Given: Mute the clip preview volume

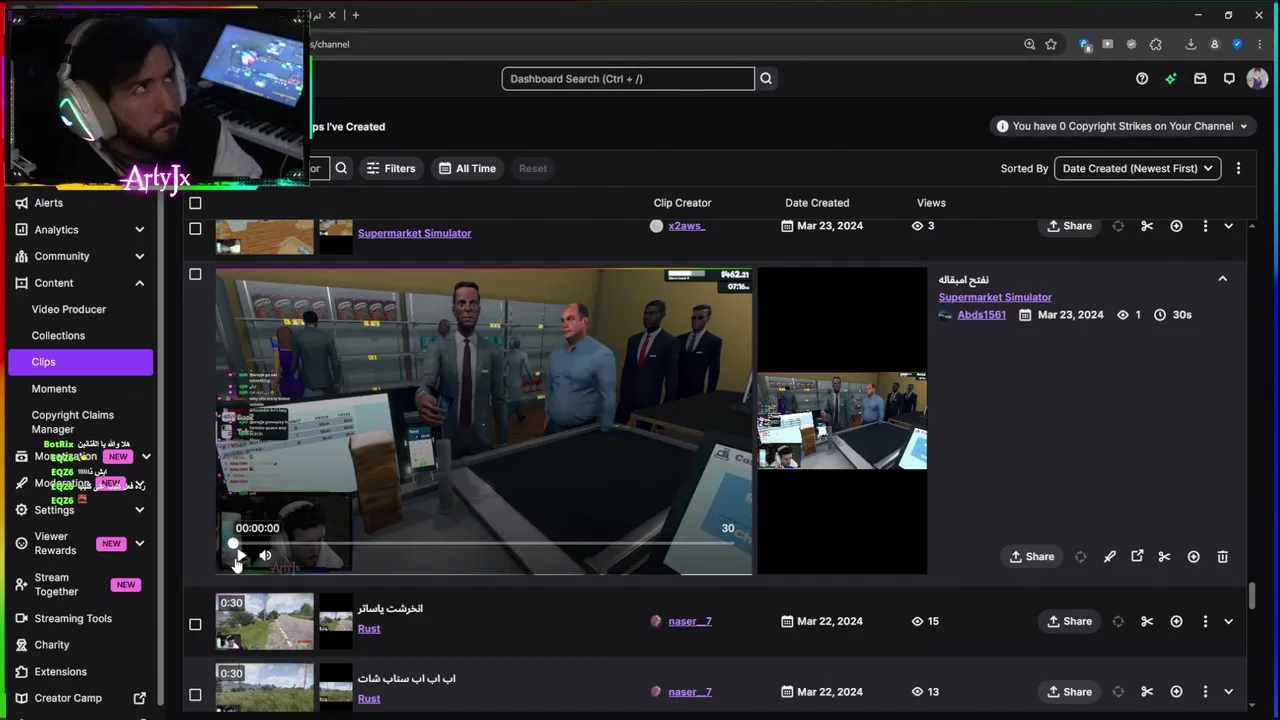Looking at the screenshot, I should (265, 556).
